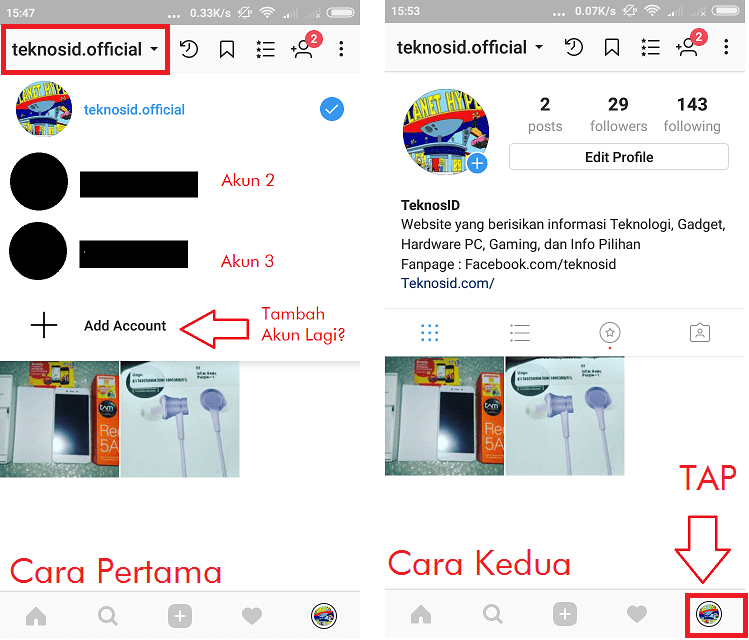
Task: Open close friends list icon in left screen
Action: pyautogui.click(x=265, y=49)
